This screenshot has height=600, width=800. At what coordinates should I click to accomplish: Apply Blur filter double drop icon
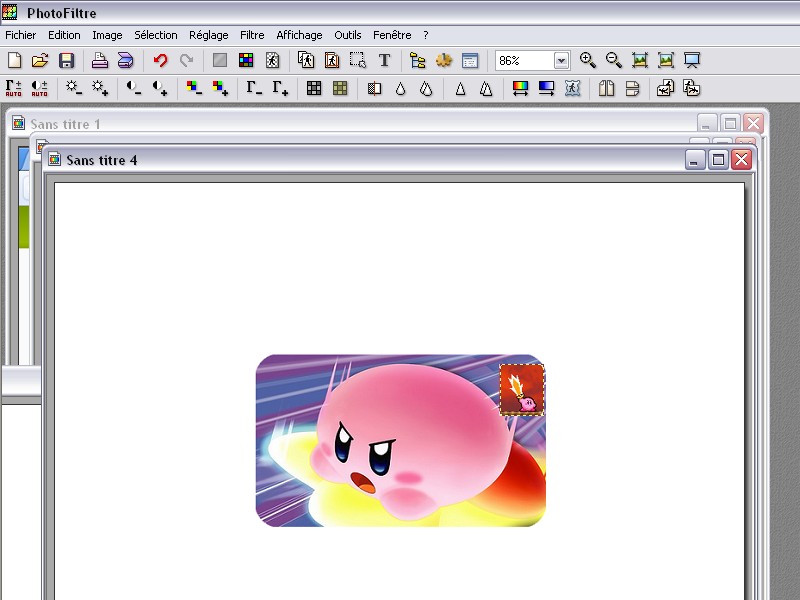click(427, 89)
